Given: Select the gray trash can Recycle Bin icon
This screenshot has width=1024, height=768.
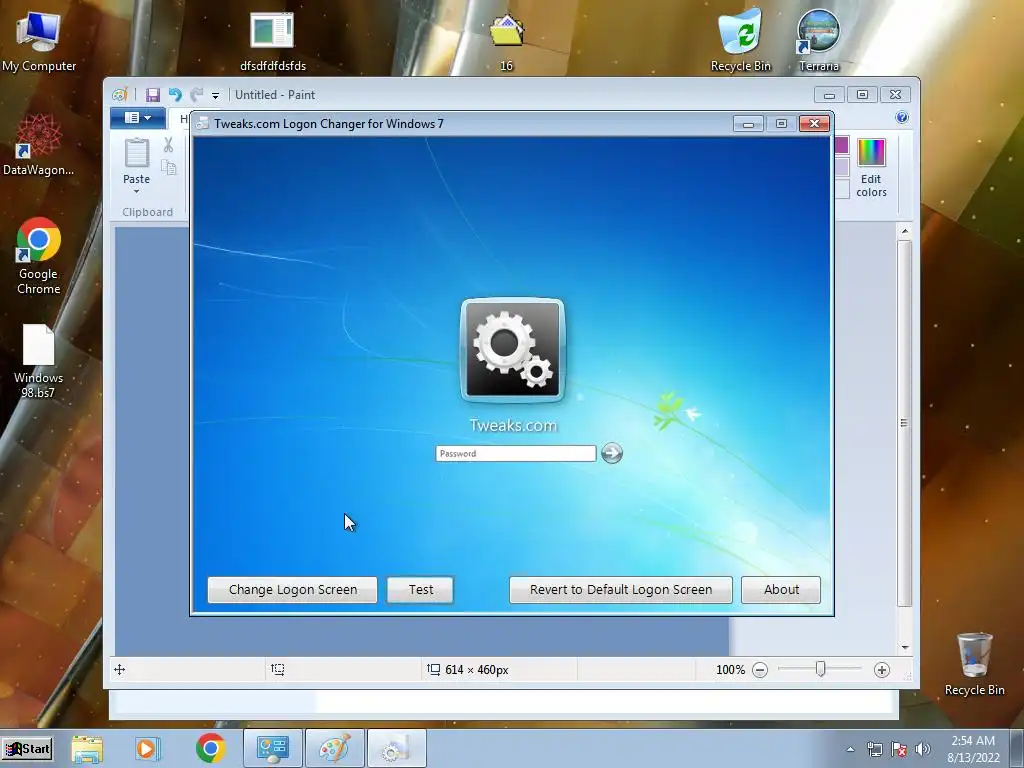Looking at the screenshot, I should click(x=974, y=664).
